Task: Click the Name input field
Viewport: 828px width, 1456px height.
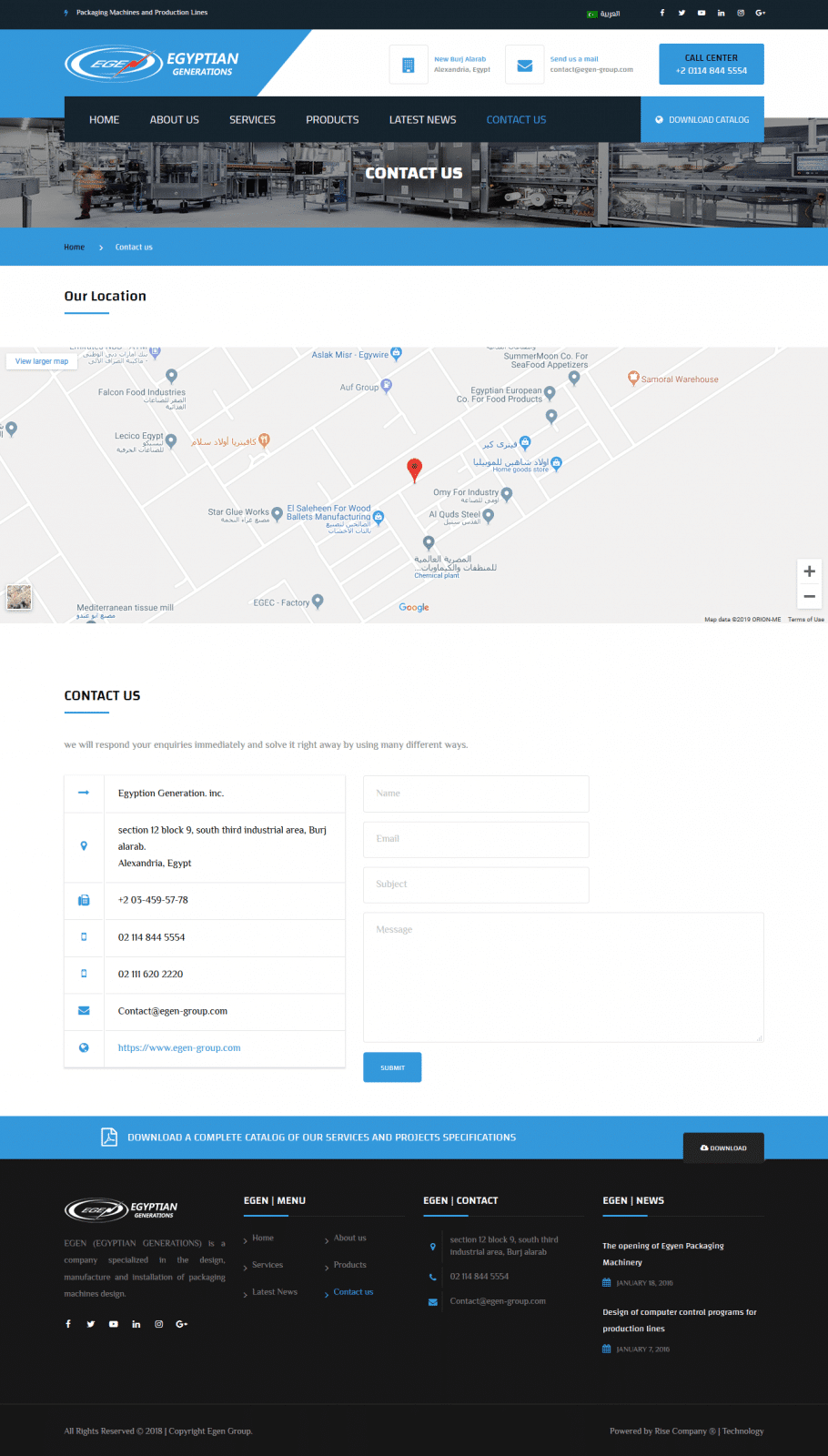Action: pyautogui.click(x=476, y=794)
